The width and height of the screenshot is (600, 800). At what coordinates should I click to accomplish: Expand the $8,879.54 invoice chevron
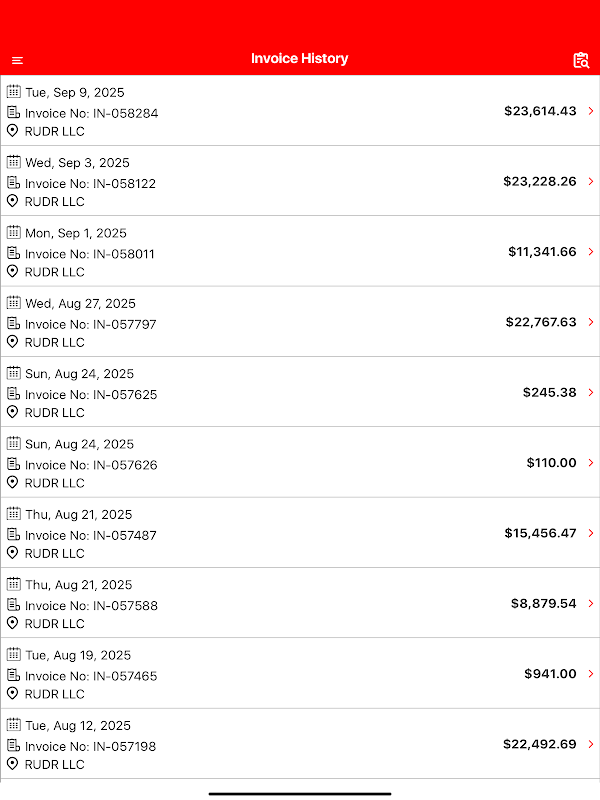[x=591, y=603]
